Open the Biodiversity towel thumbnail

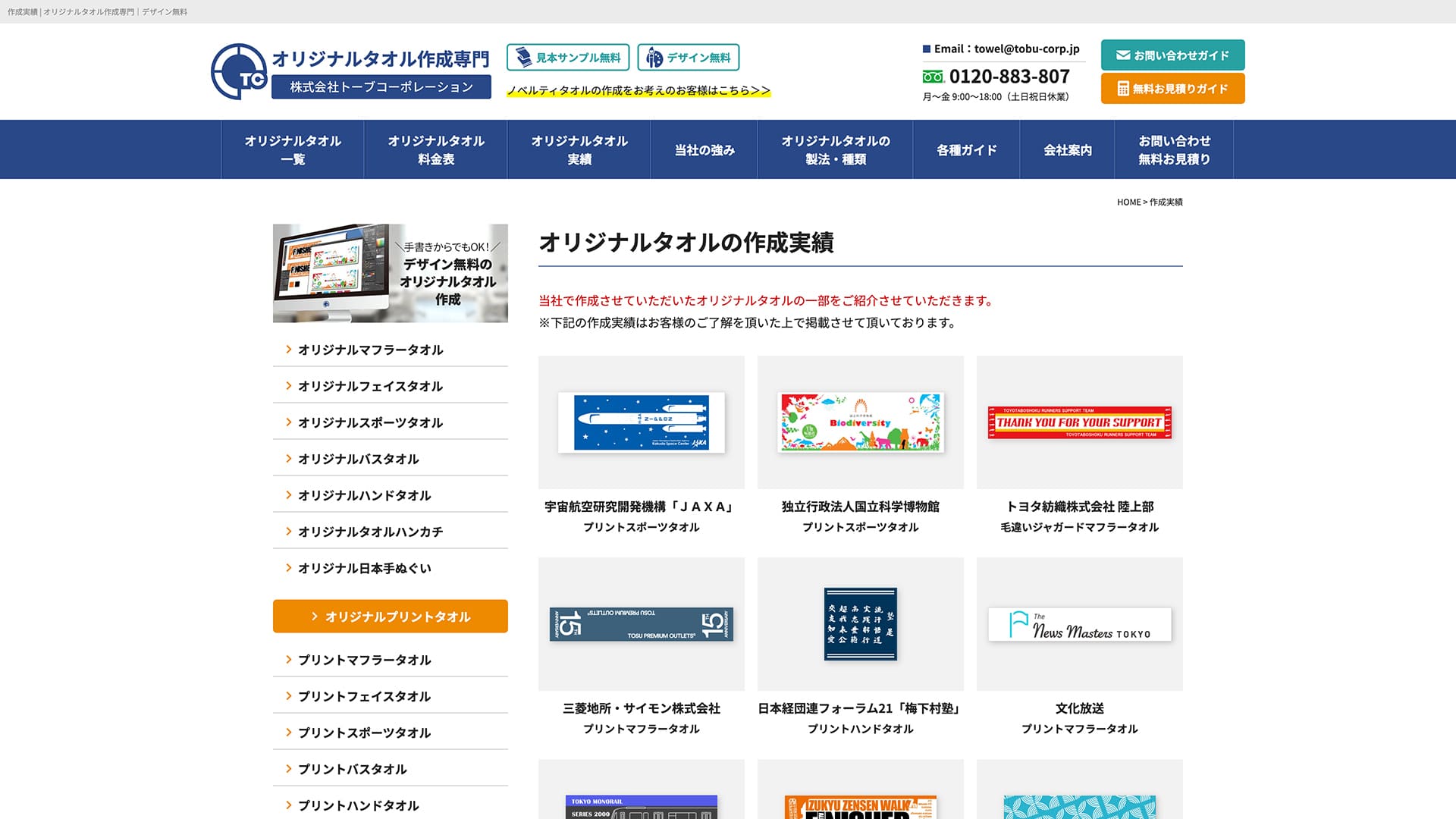(861, 422)
